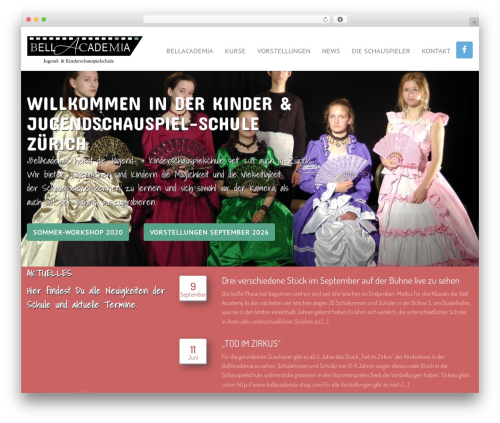
Task: Click the AKTUELLES heading
Action: coord(49,273)
